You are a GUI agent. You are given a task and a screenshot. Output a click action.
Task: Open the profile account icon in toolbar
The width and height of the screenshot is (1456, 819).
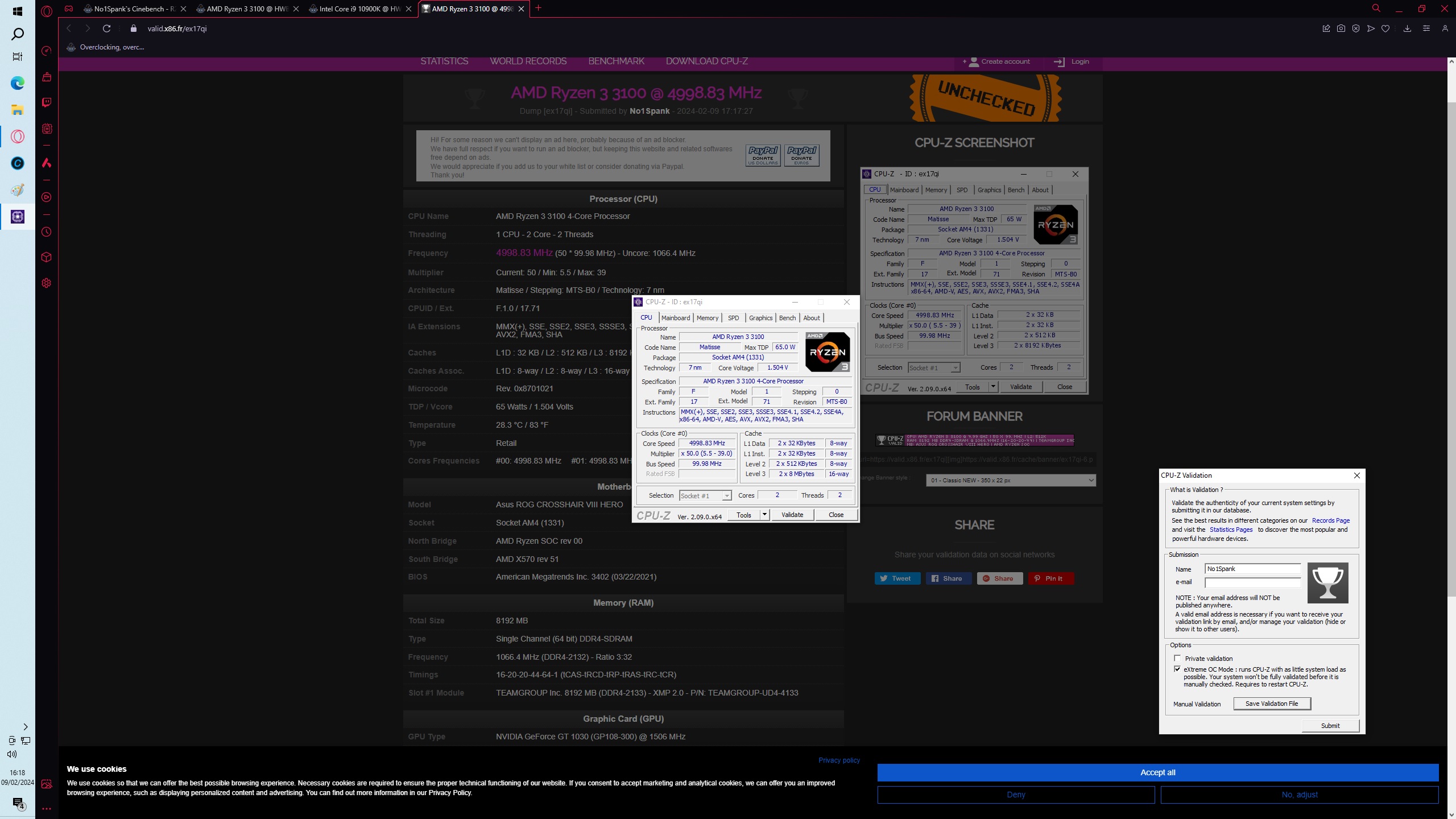pos(1445,28)
